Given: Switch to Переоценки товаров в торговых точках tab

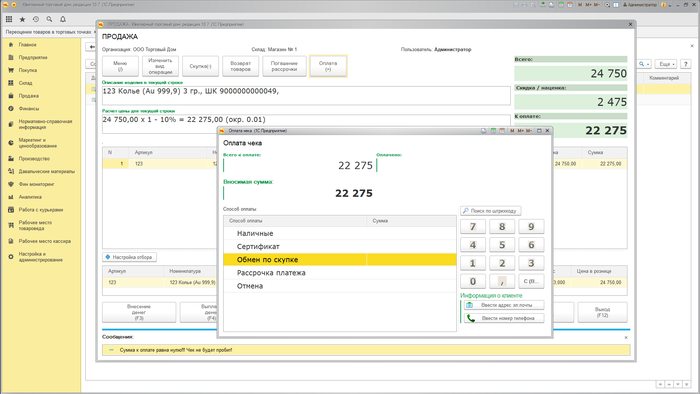Looking at the screenshot, I should pyautogui.click(x=49, y=32).
